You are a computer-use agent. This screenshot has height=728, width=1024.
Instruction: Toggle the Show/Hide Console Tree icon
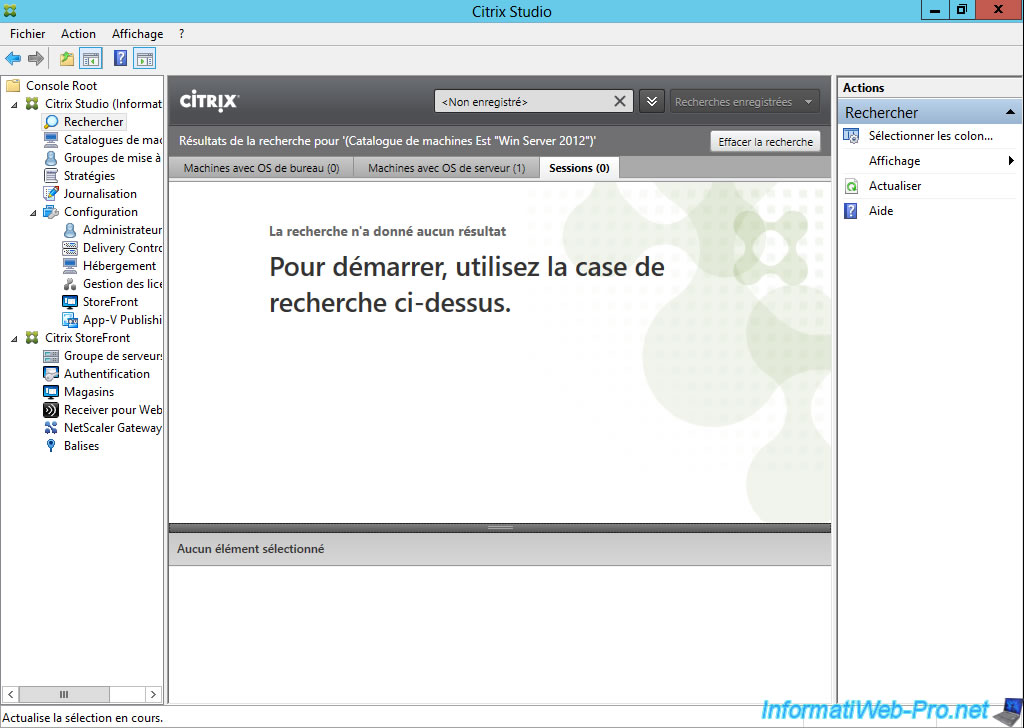point(91,59)
